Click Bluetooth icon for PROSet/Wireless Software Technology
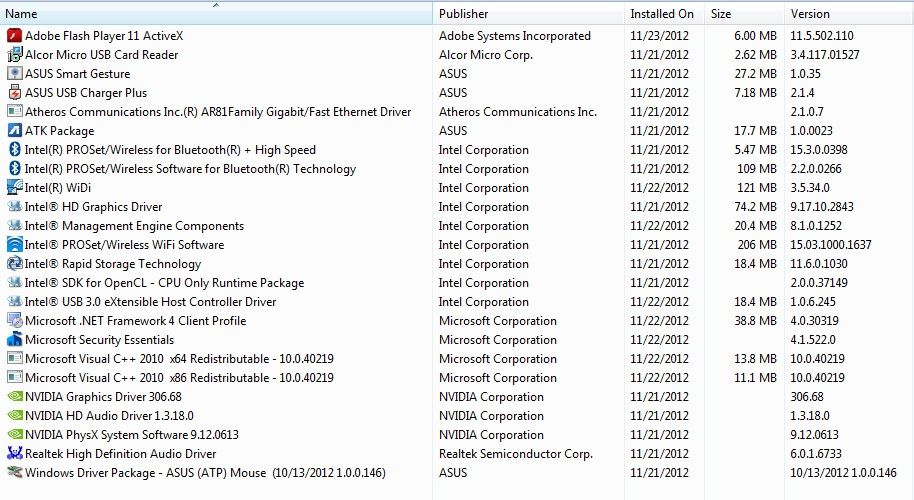The image size is (914, 500). [x=15, y=168]
